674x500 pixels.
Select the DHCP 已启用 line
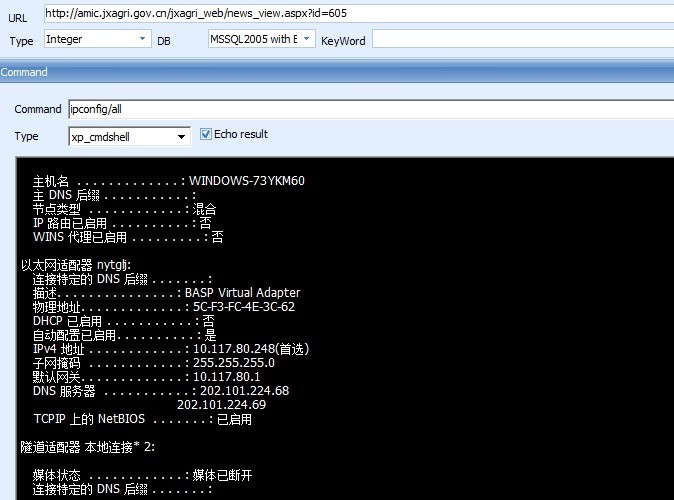point(124,321)
